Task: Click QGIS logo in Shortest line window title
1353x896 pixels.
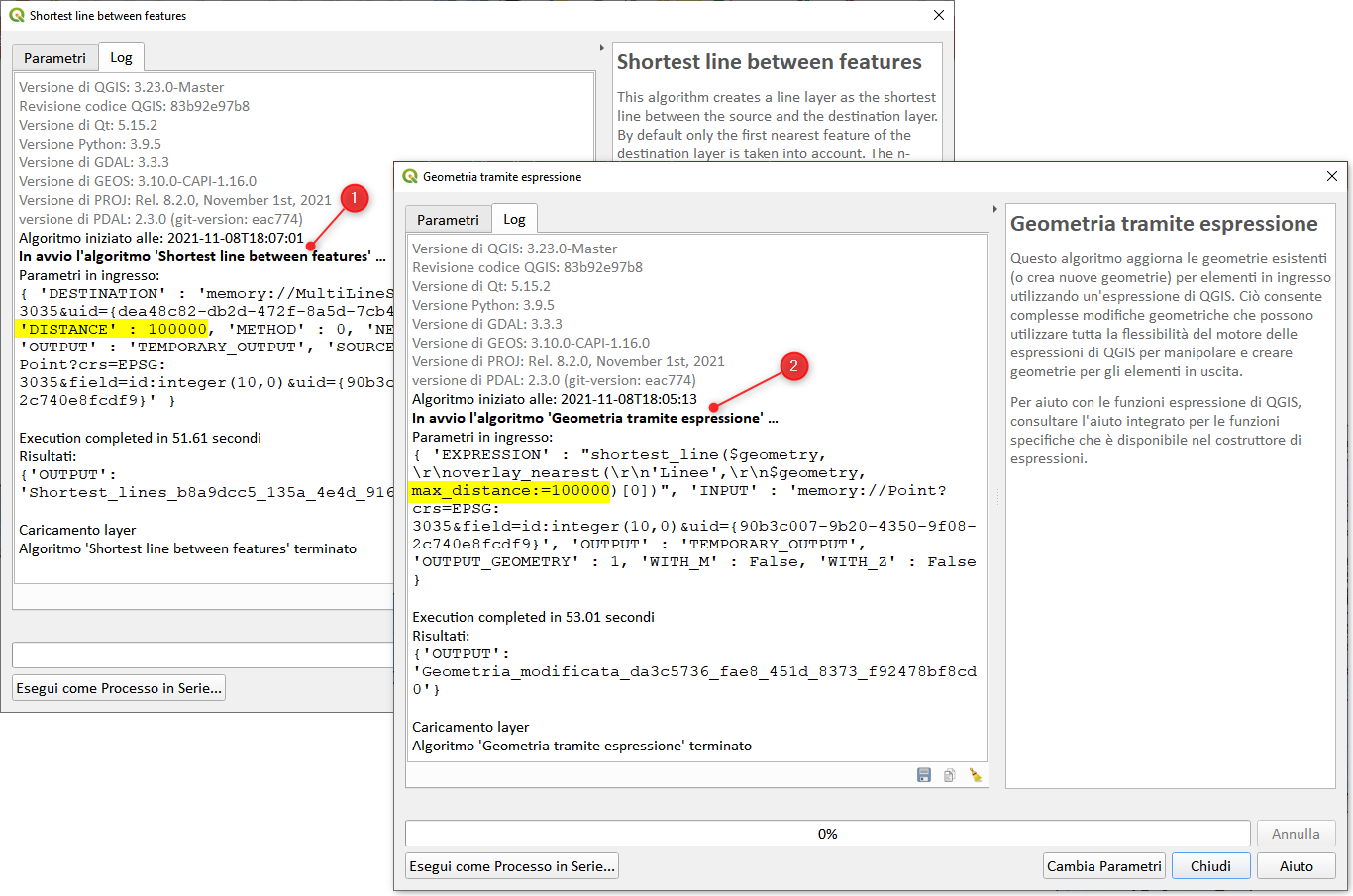Action: (16, 16)
